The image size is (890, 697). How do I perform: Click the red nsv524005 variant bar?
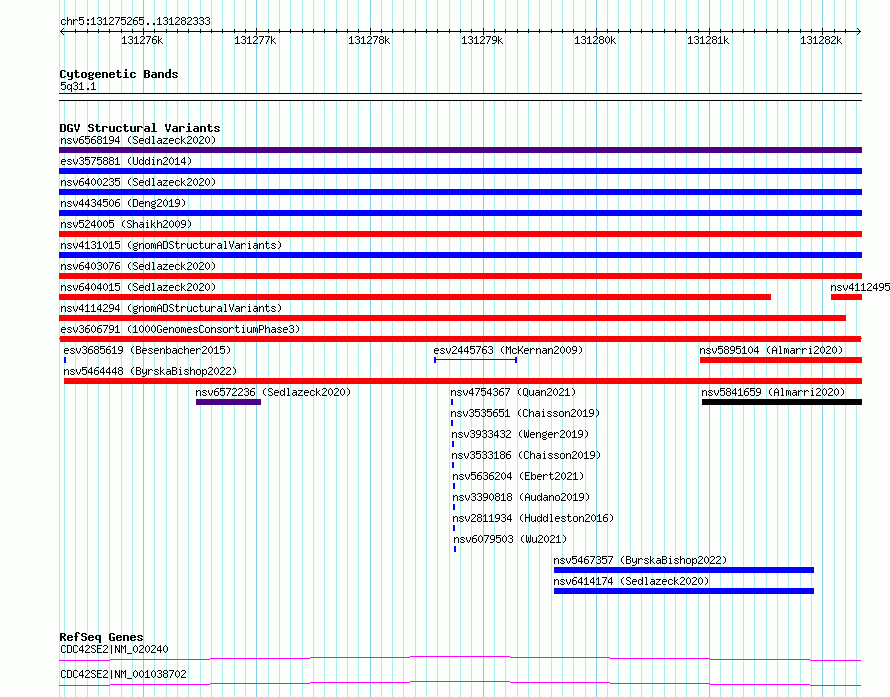click(460, 234)
